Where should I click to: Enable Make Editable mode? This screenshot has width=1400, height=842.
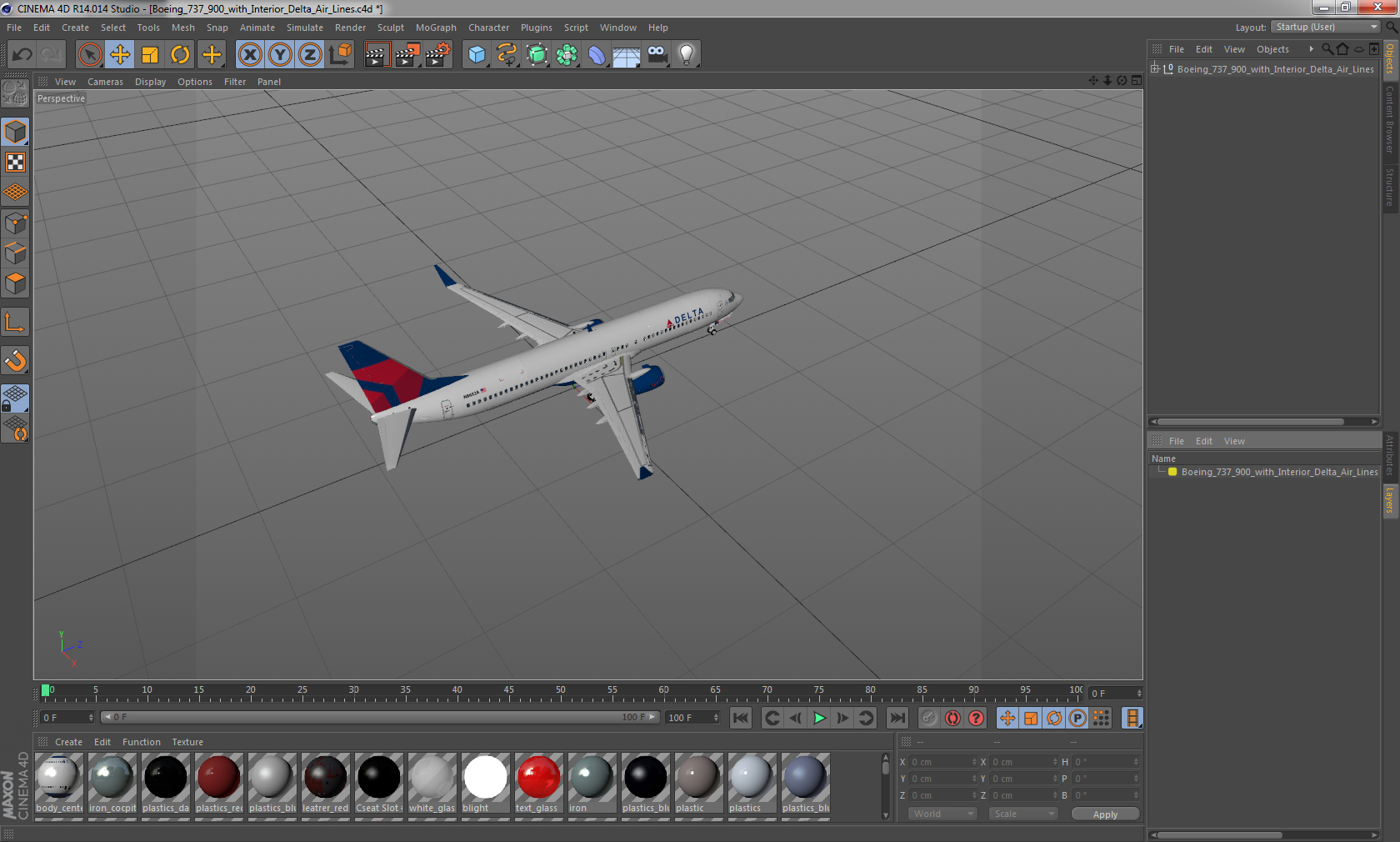[x=15, y=93]
